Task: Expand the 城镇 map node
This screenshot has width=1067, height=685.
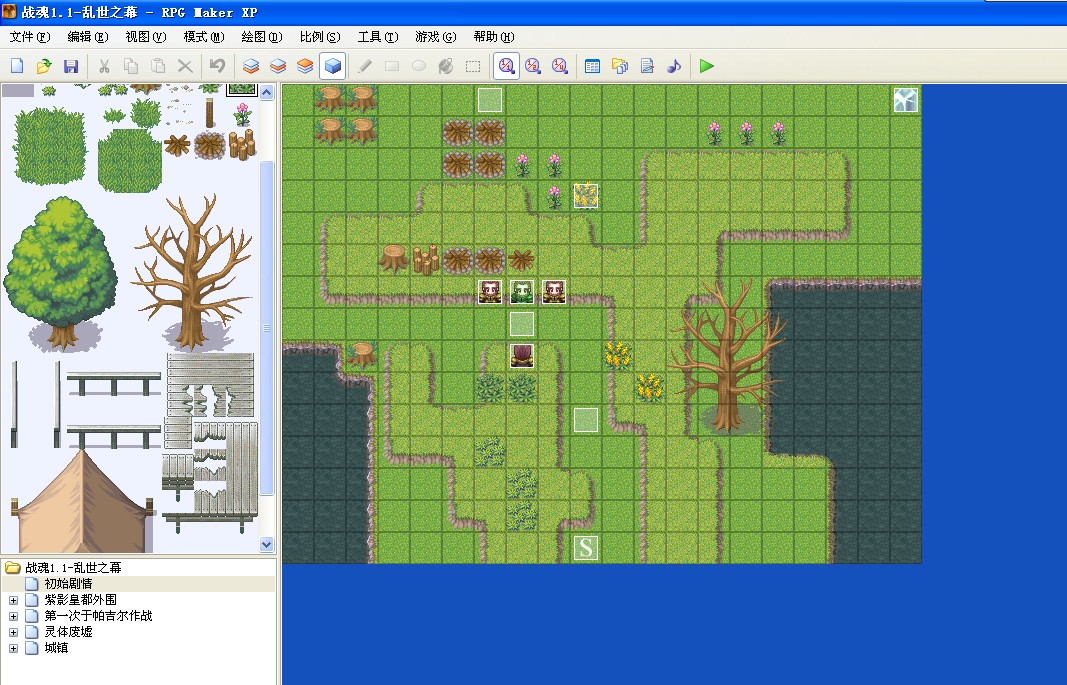Action: pos(13,648)
